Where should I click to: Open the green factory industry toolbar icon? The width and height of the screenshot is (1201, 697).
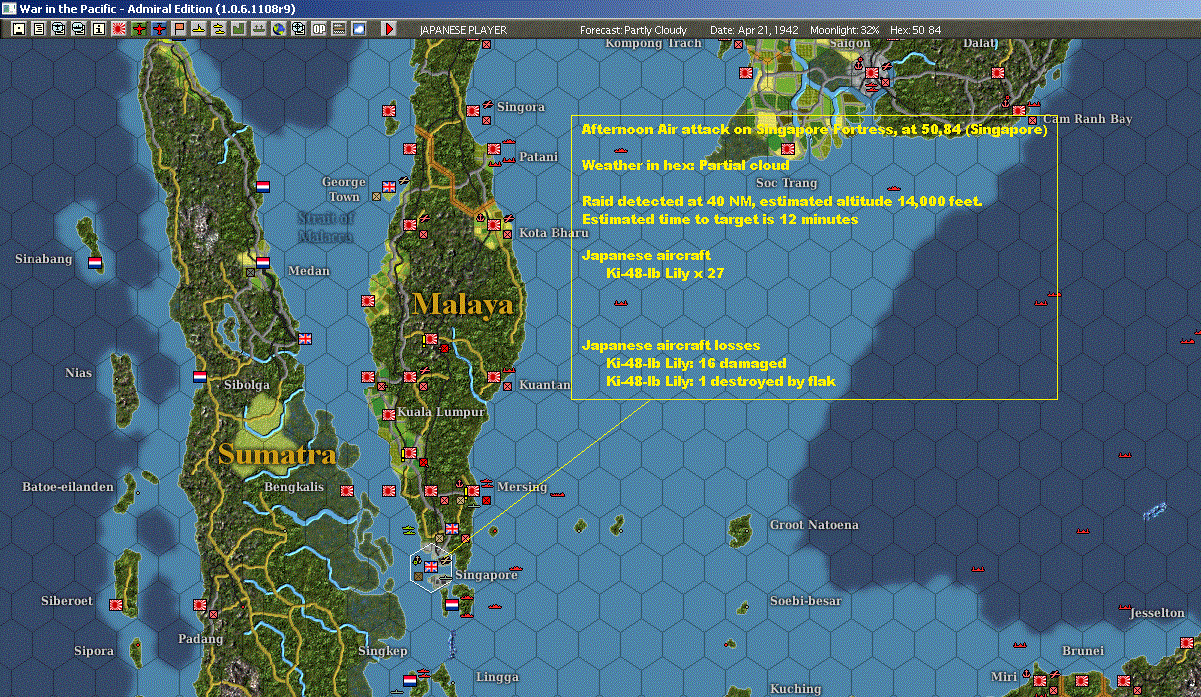pyautogui.click(x=238, y=29)
